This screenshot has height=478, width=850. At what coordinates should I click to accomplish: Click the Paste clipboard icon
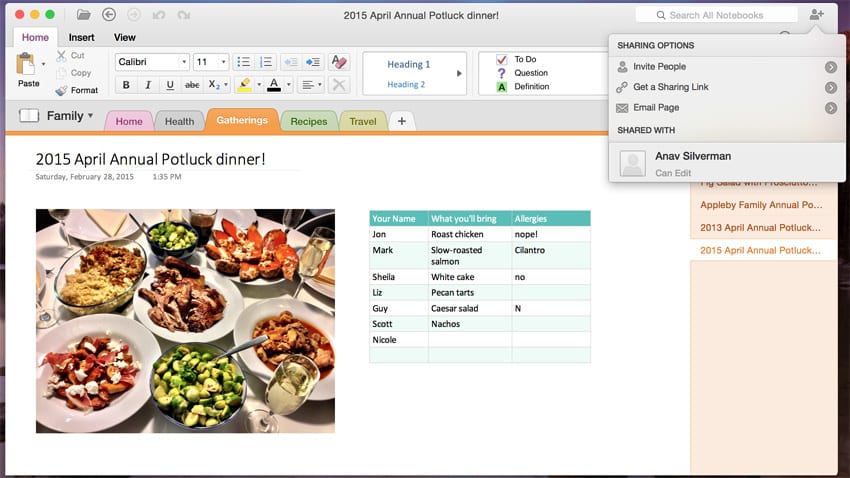tap(27, 65)
